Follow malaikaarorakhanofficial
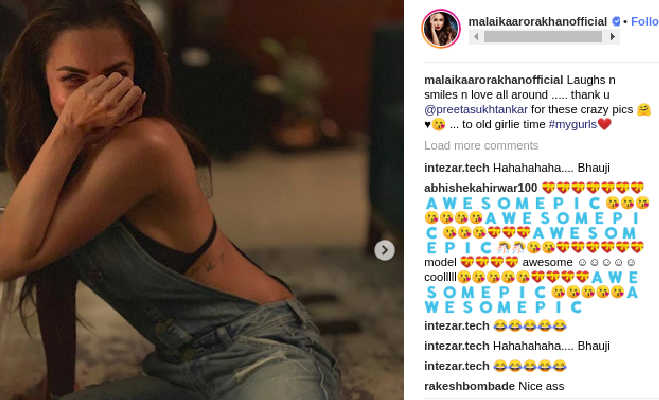Image resolution: width=659 pixels, height=400 pixels. (645, 21)
